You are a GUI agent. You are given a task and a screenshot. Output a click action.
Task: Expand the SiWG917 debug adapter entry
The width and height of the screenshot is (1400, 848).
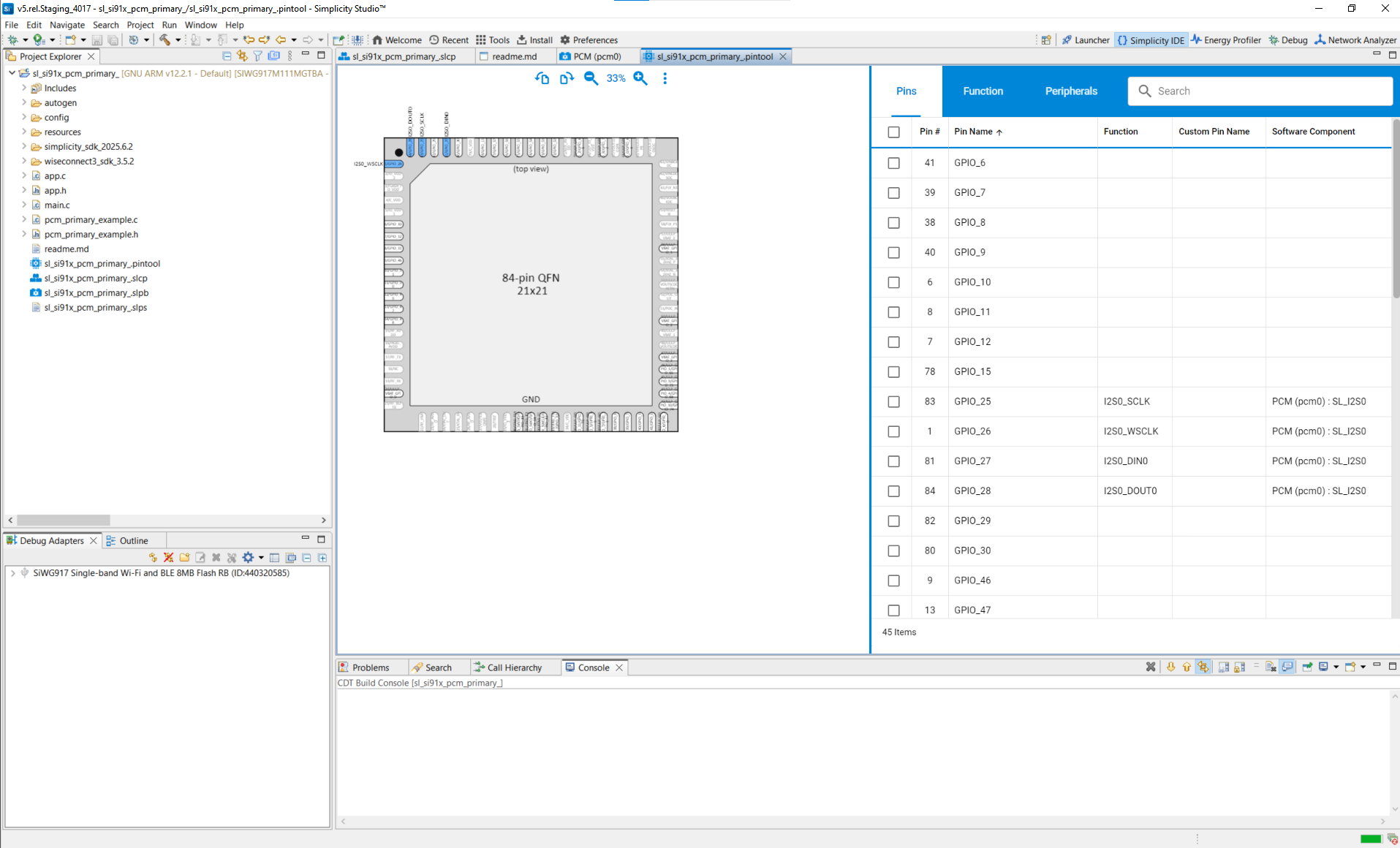(12, 573)
